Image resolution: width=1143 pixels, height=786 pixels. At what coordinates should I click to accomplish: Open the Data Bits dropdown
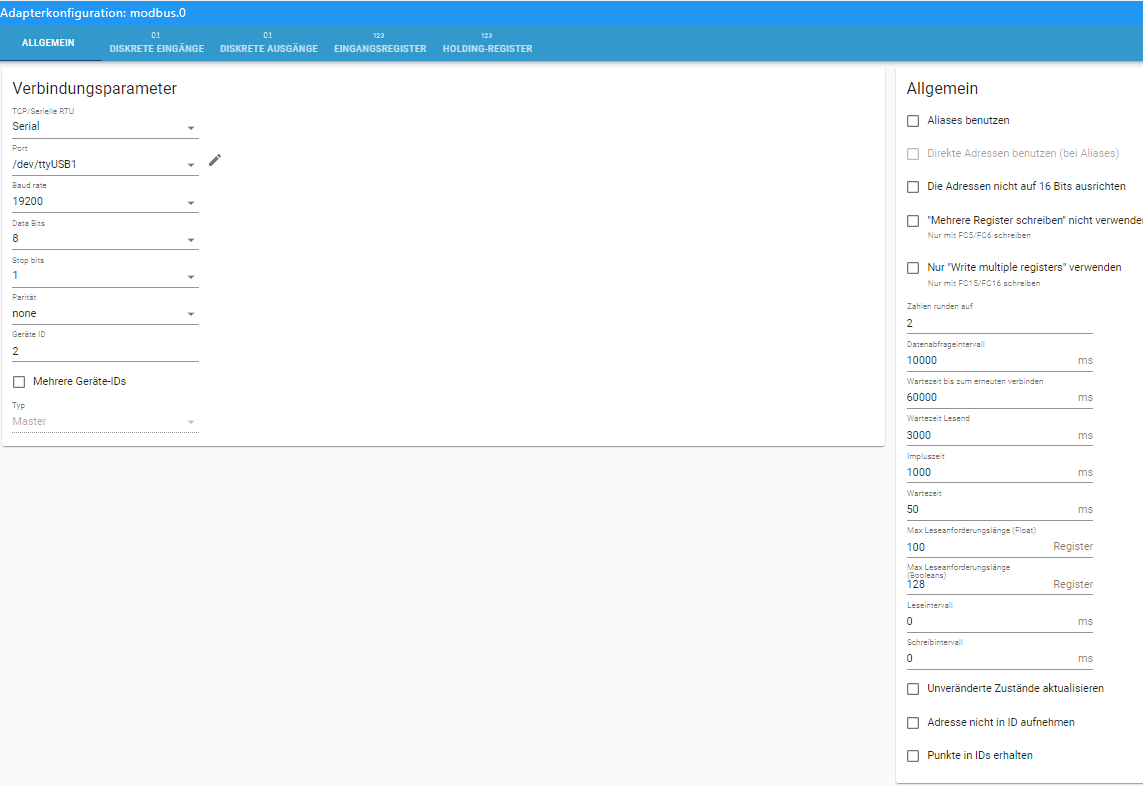(x=105, y=239)
